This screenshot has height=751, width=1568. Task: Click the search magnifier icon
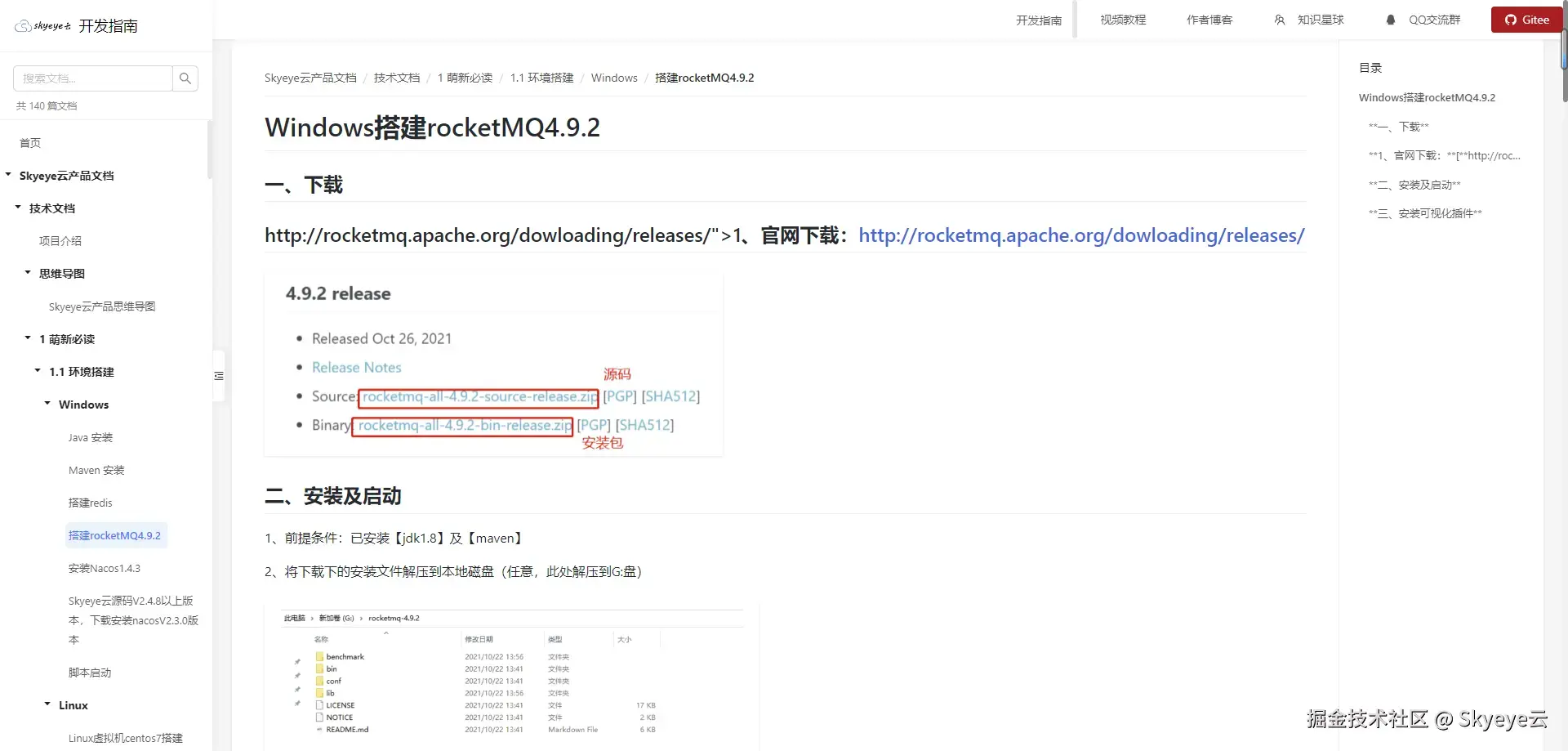185,78
